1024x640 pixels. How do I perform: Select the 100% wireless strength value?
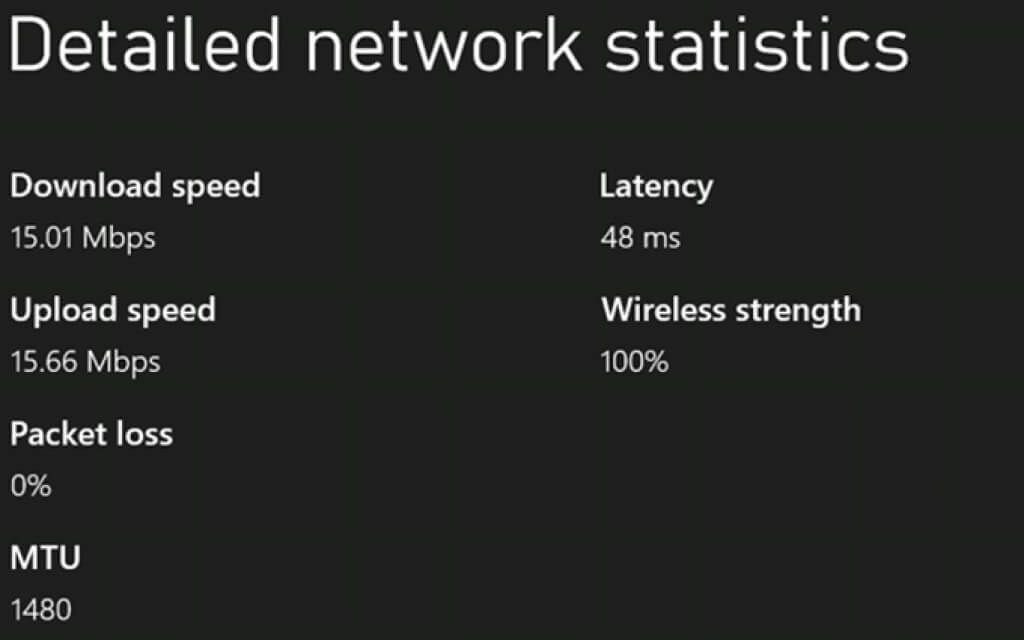(x=634, y=361)
